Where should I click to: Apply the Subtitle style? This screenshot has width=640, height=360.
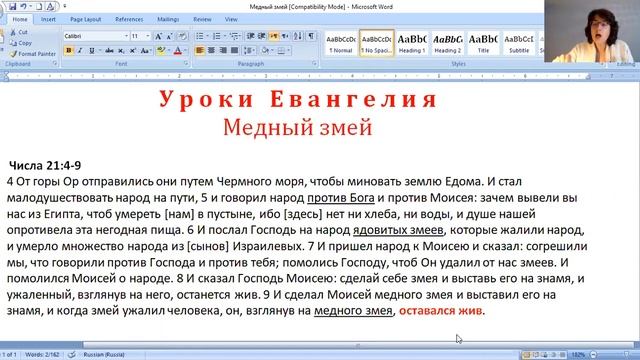pyautogui.click(x=519, y=43)
